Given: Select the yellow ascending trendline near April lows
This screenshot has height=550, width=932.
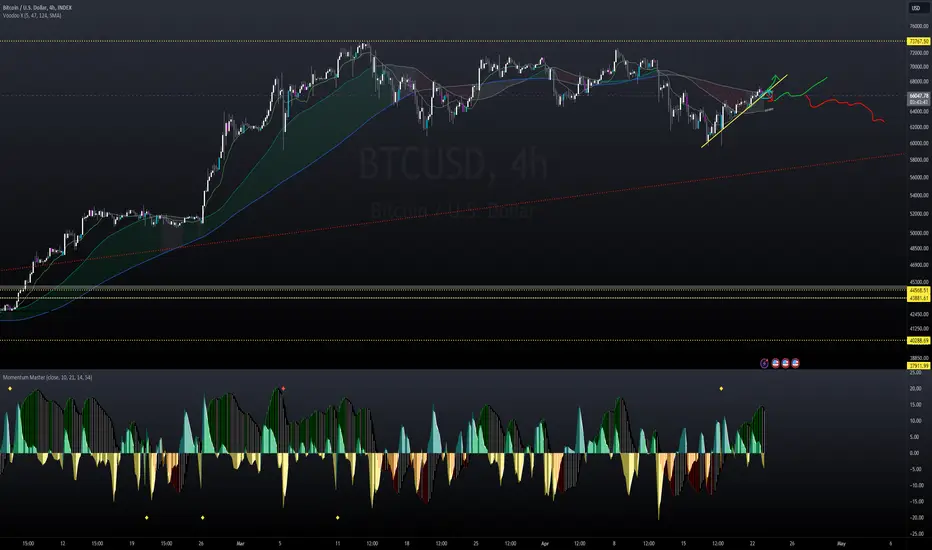Looking at the screenshot, I should 744,111.
